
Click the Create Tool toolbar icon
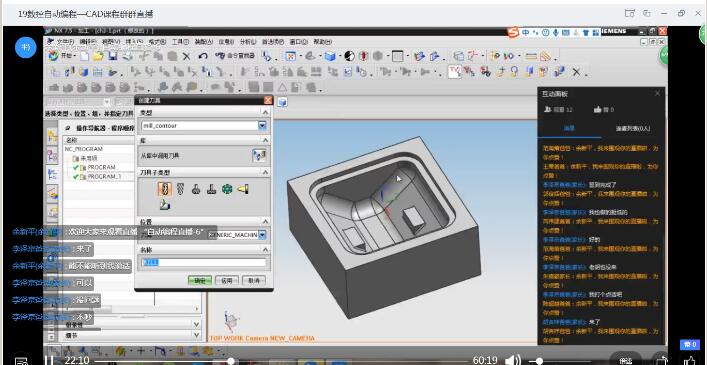[69, 71]
